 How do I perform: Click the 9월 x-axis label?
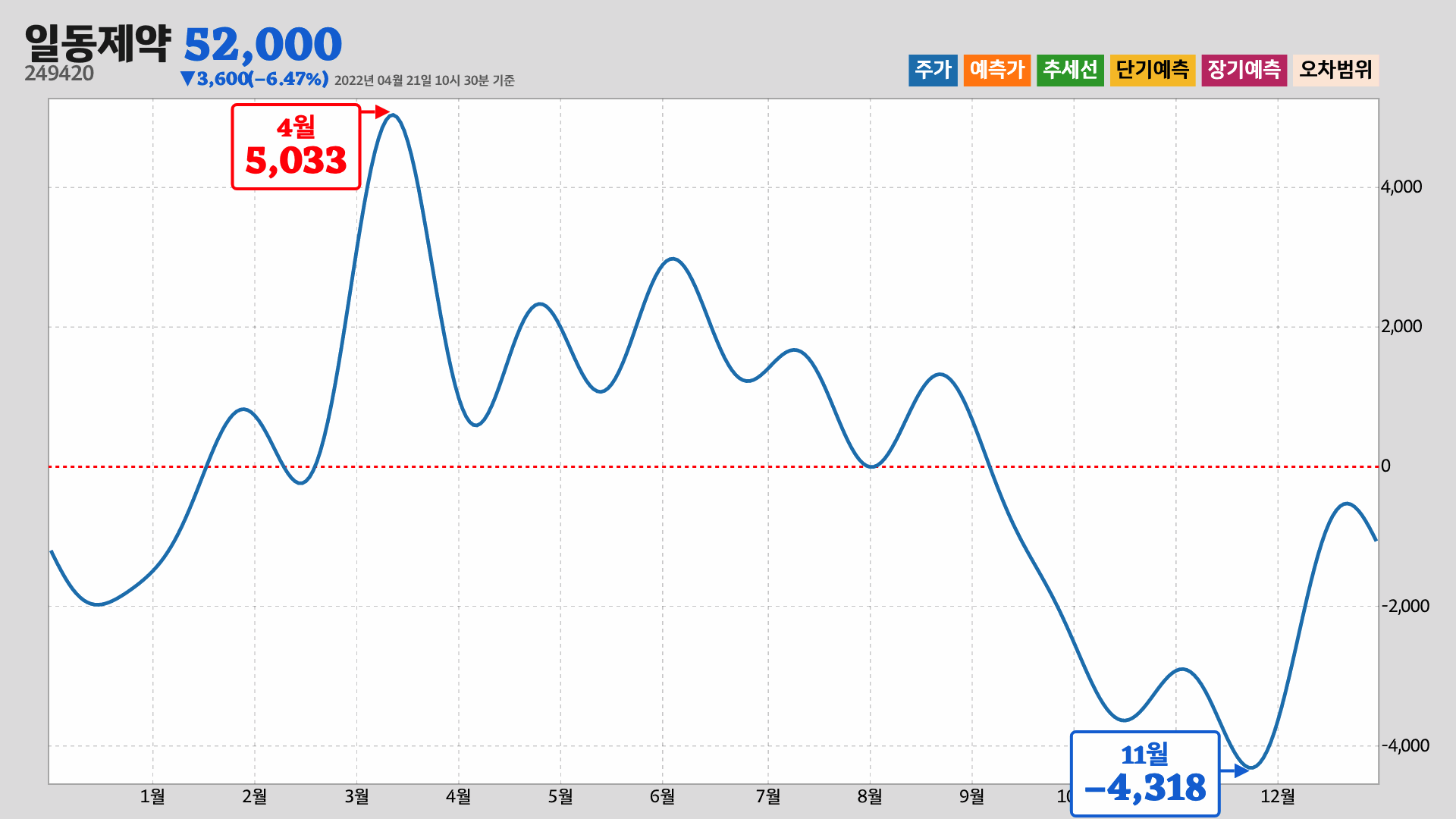pos(971,796)
